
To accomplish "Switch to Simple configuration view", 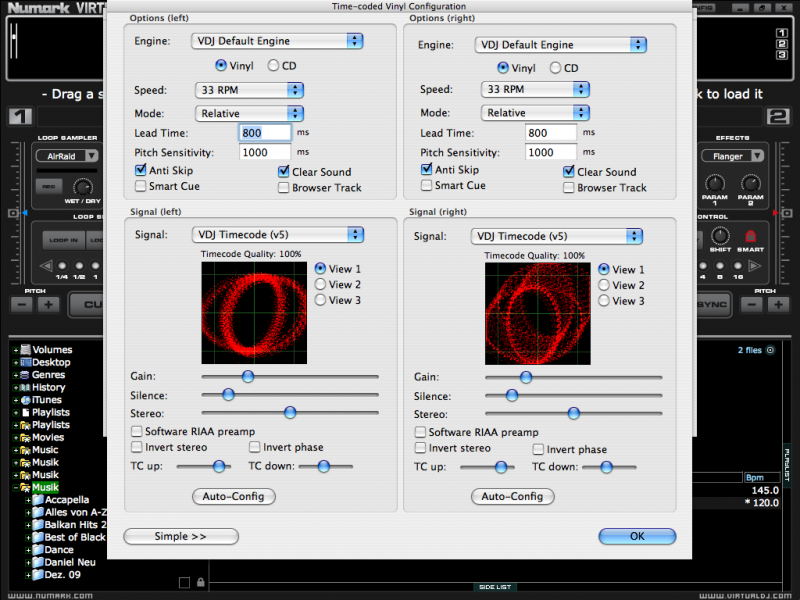I will 181,536.
